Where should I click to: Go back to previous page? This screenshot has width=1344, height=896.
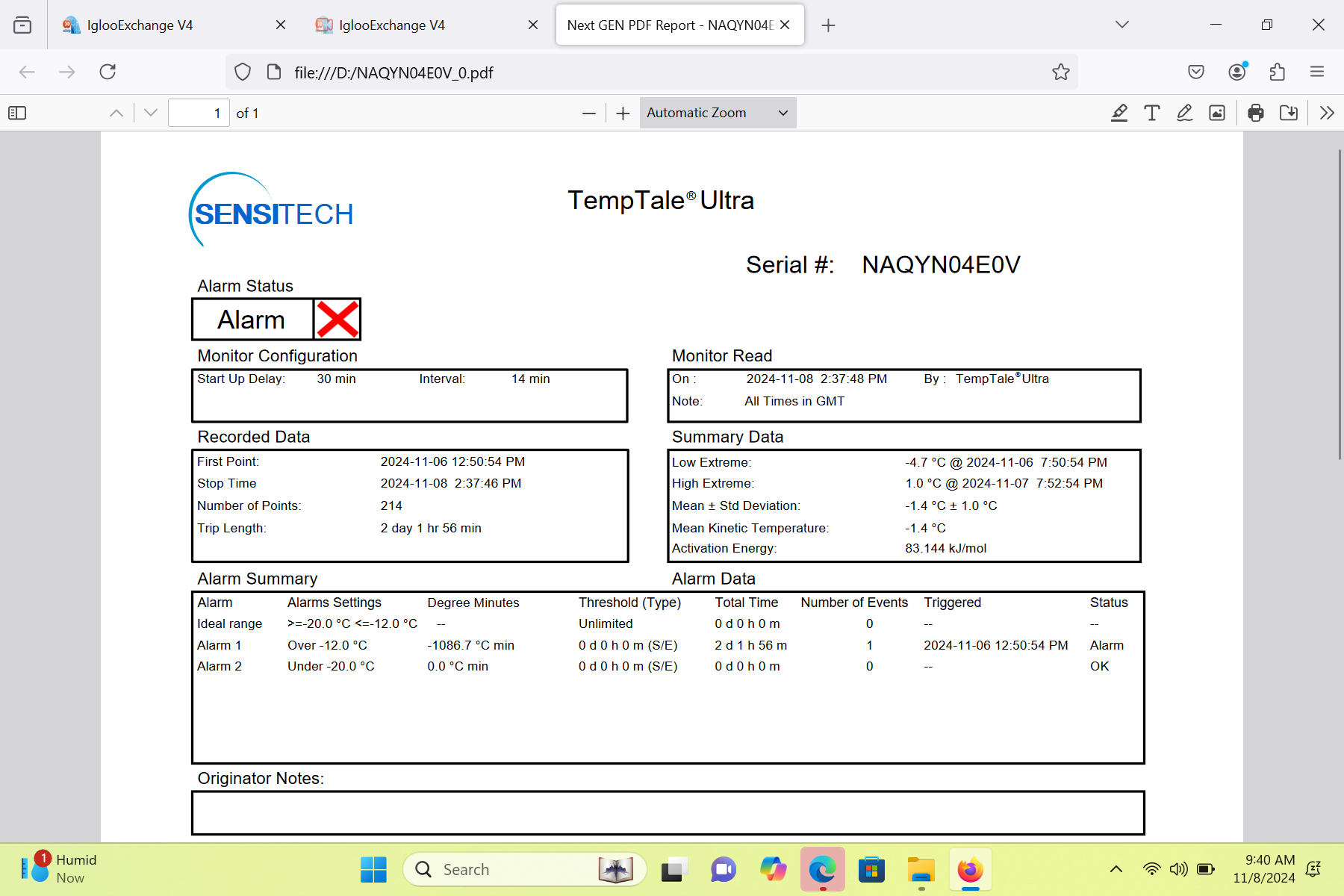tap(27, 72)
